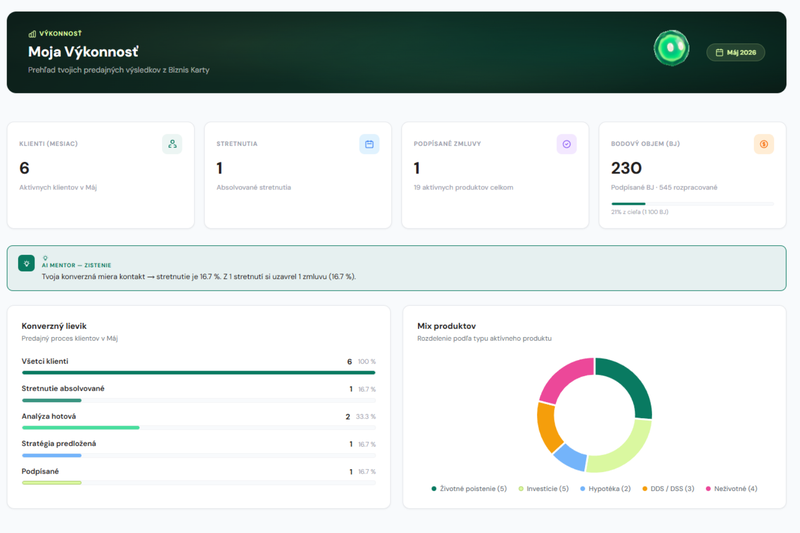Click the green mascot avatar orb

(x=671, y=48)
